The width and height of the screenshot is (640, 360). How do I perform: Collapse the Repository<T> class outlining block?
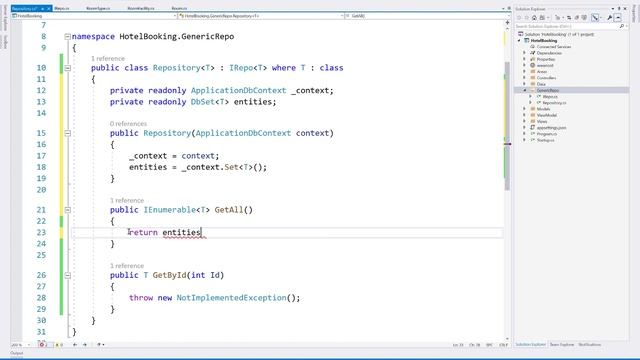[x=67, y=68]
